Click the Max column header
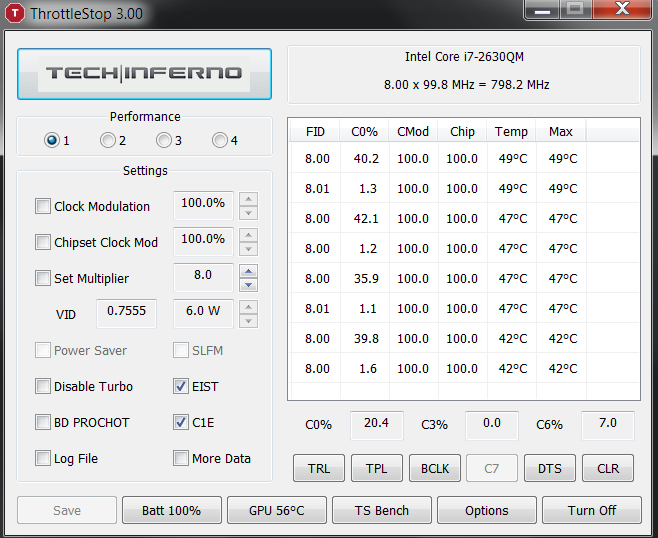Screen dimensions: 658x538 click(561, 132)
